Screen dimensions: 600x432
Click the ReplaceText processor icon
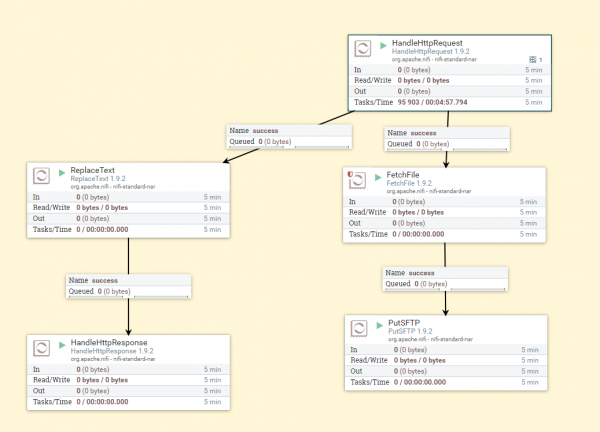[x=43, y=176]
